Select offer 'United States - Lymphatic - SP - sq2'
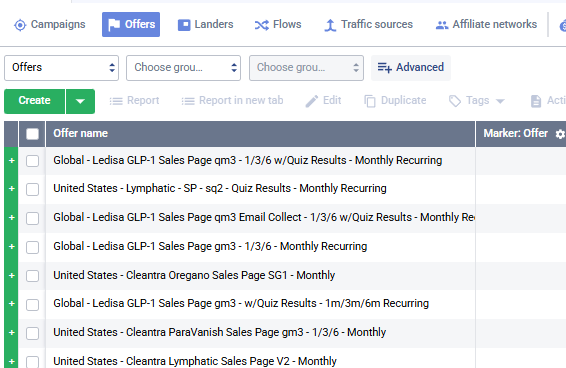 (220, 188)
